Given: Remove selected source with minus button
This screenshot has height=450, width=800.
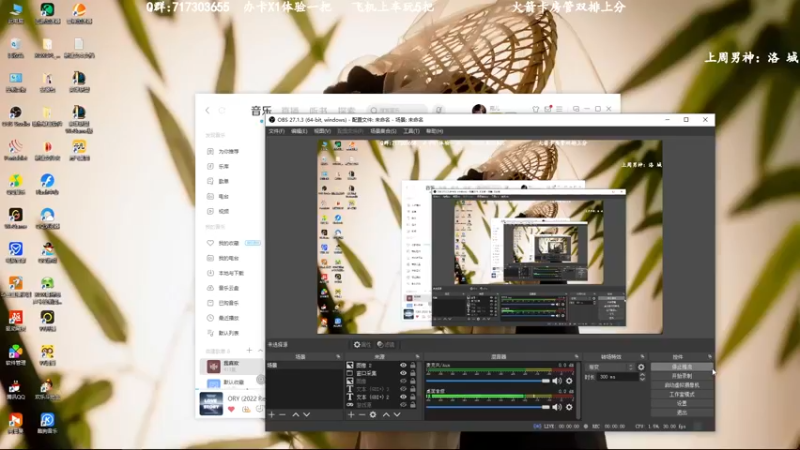Looking at the screenshot, I should [362, 415].
